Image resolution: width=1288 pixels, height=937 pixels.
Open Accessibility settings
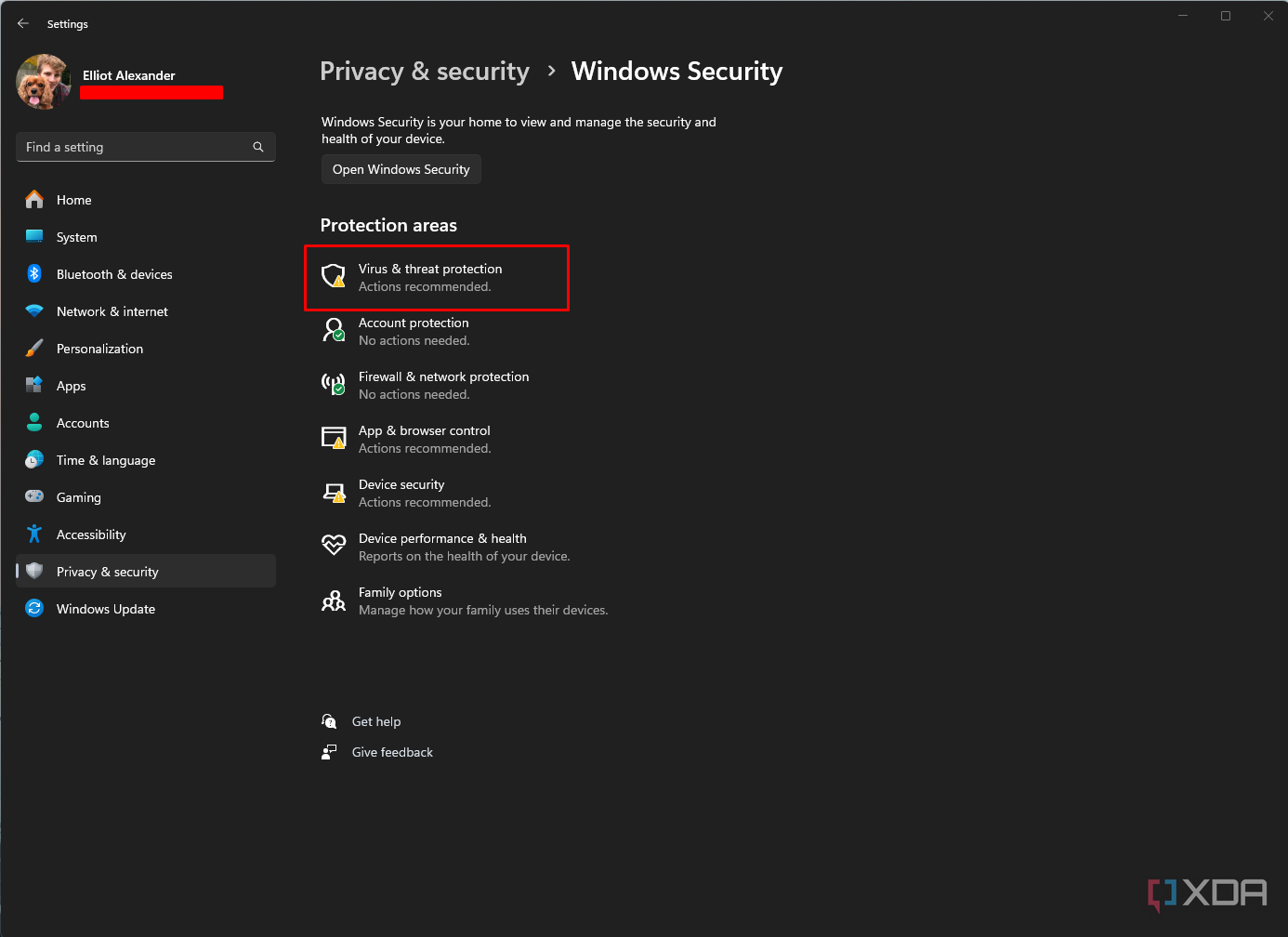(146, 534)
